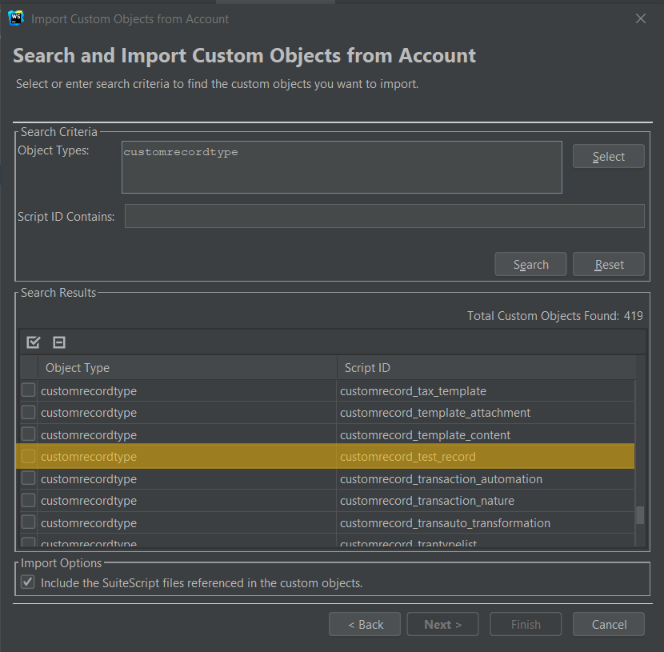Click the Object Types text area
The width and height of the screenshot is (664, 652).
coord(342,168)
